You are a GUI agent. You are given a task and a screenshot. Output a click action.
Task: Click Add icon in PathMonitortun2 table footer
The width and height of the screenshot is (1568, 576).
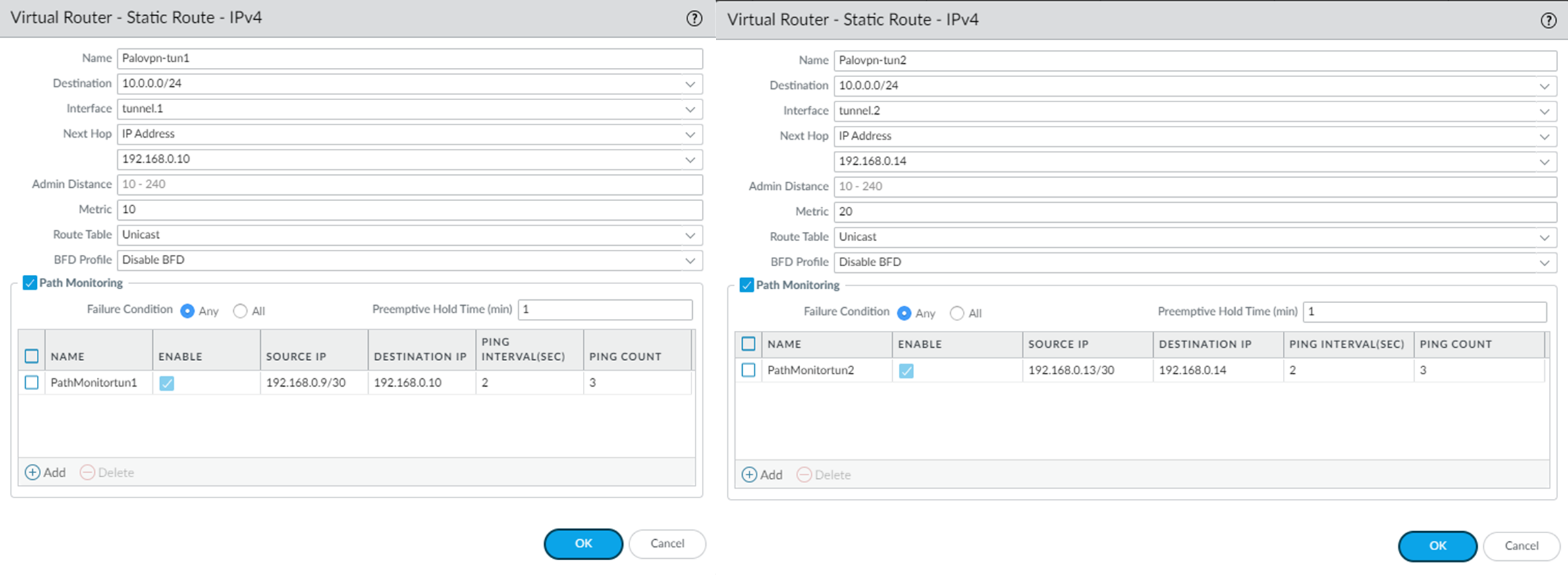pyautogui.click(x=749, y=475)
